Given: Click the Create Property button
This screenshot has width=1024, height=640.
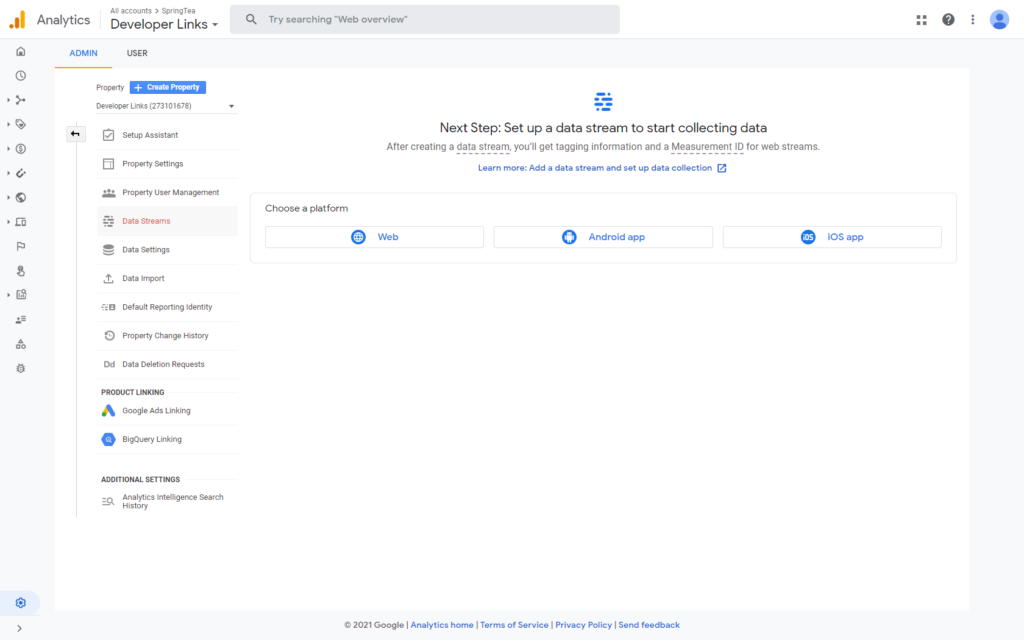Looking at the screenshot, I should point(167,87).
